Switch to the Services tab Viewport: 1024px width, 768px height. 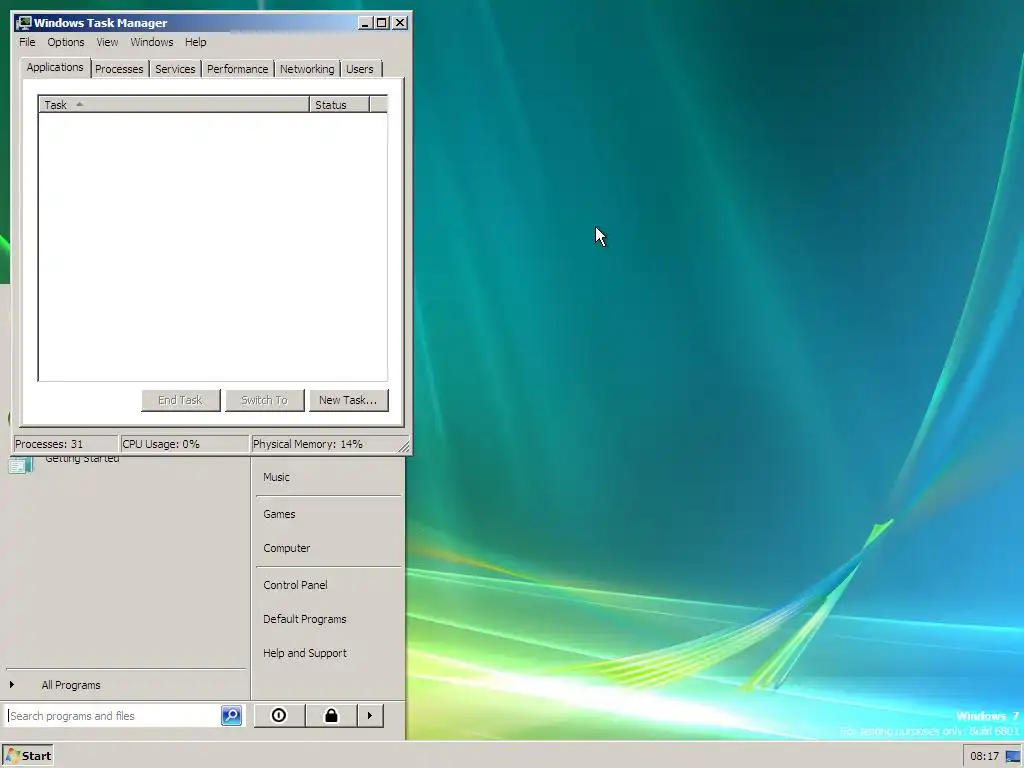[x=175, y=69]
